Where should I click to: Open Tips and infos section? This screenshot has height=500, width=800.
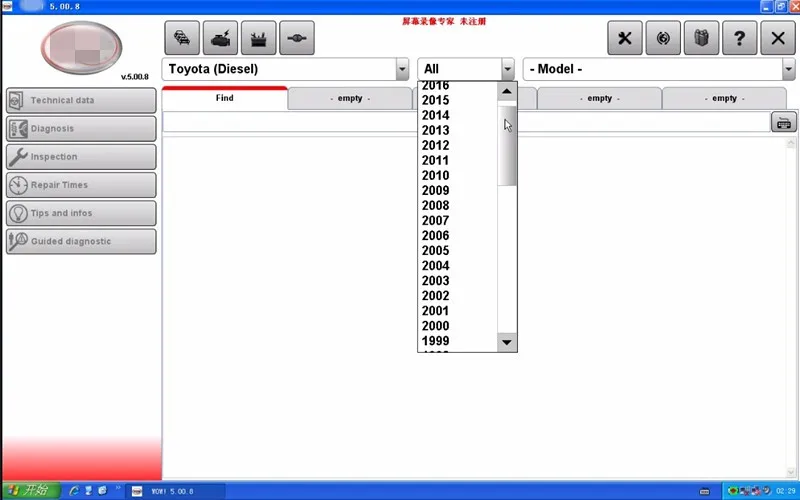81,213
